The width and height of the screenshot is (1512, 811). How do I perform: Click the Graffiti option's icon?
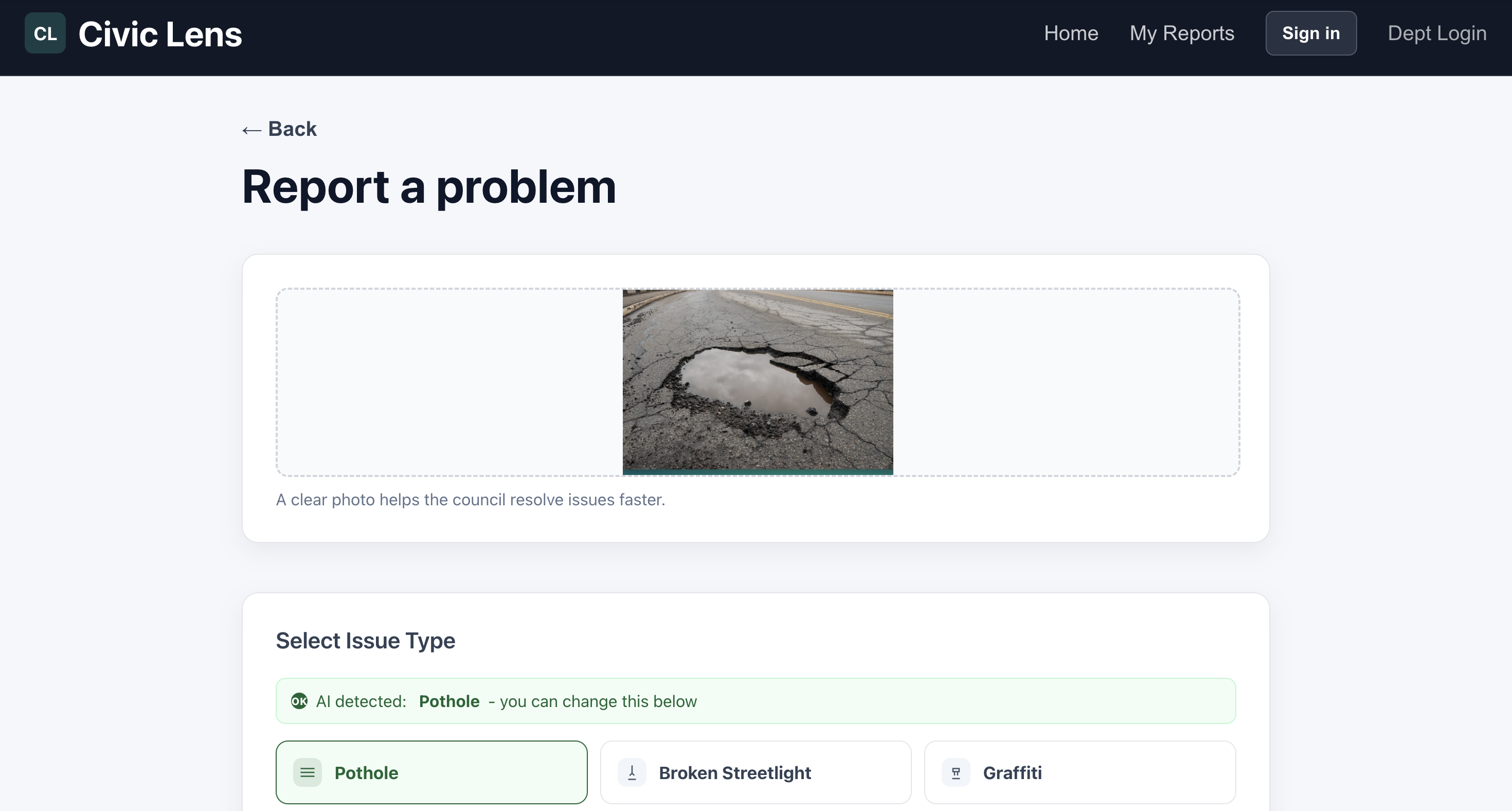(956, 773)
